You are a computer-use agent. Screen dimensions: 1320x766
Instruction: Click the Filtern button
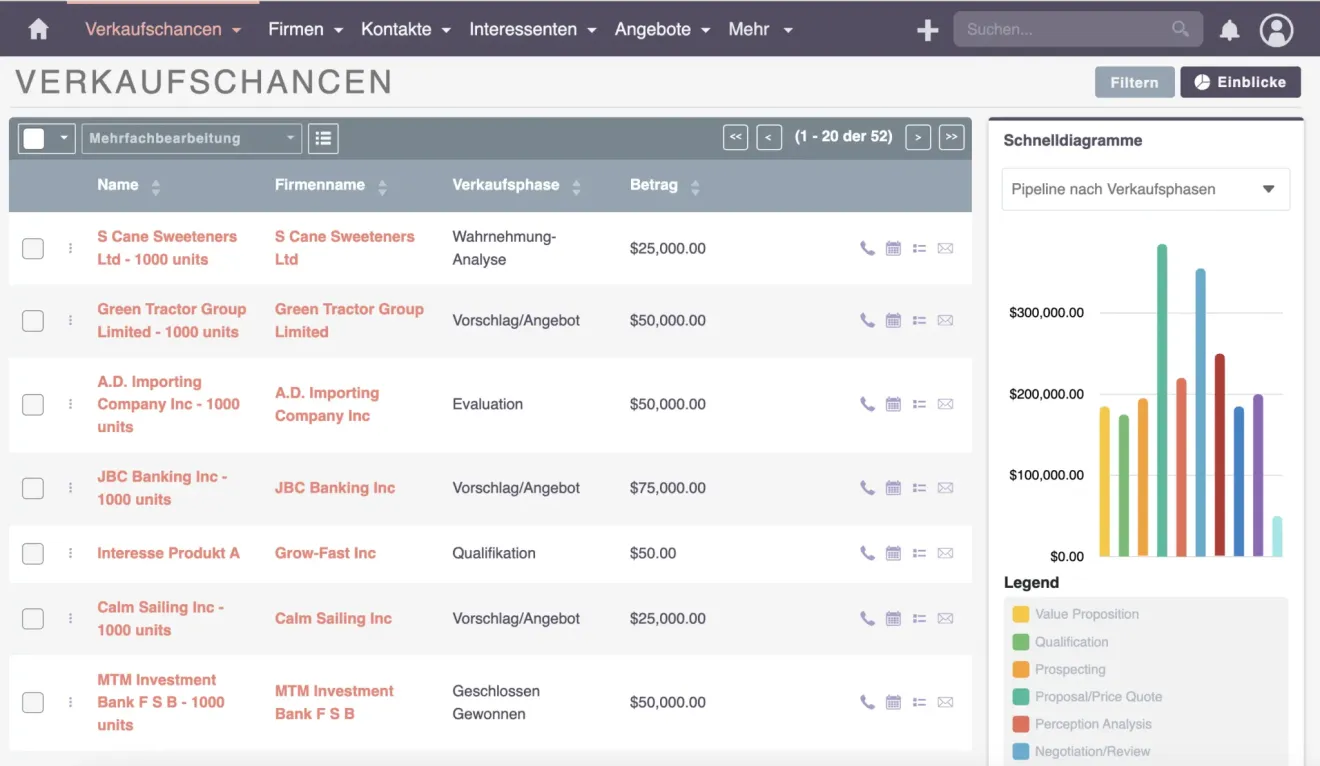coord(1133,82)
